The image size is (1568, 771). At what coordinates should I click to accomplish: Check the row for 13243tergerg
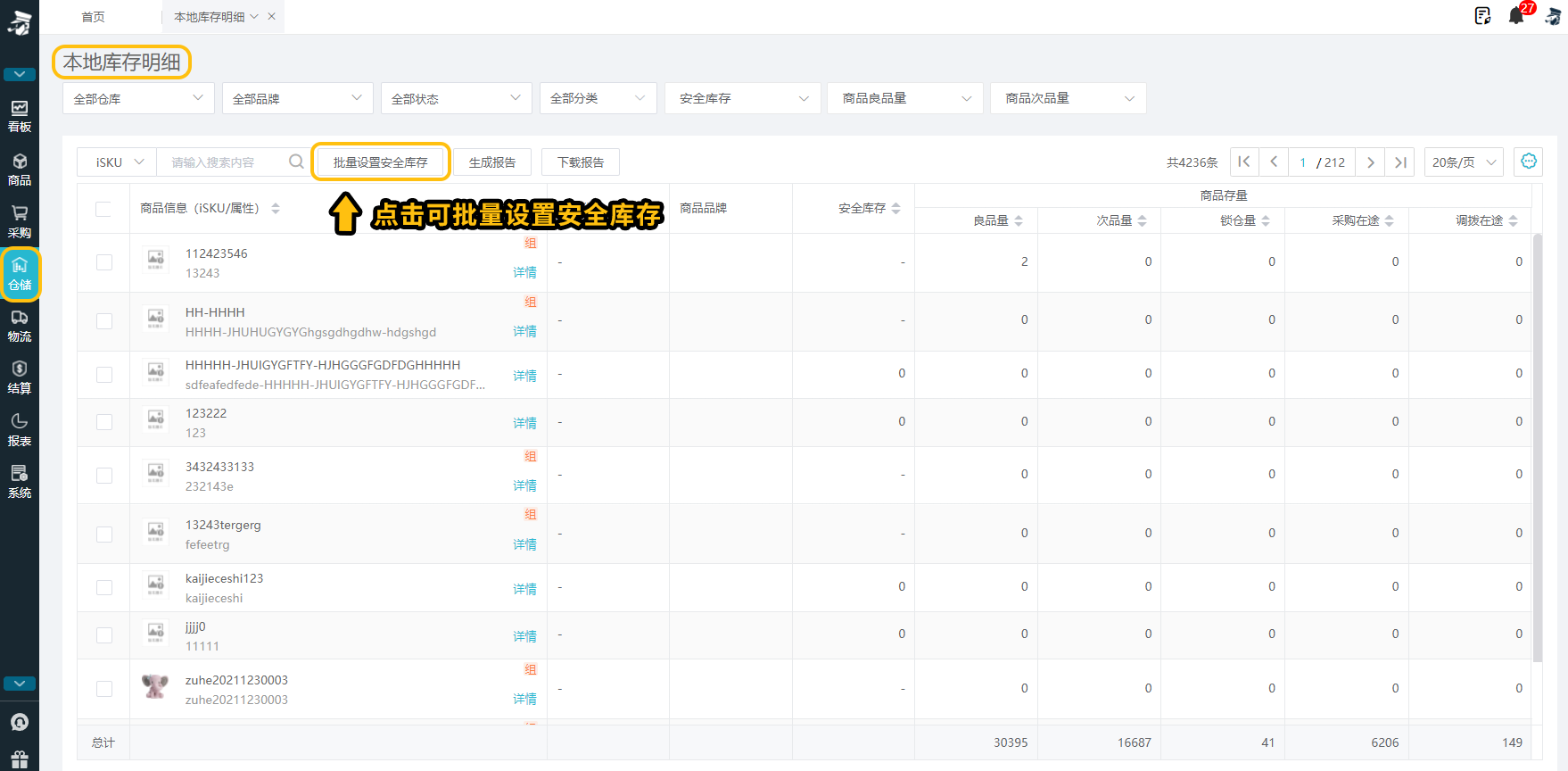104,535
